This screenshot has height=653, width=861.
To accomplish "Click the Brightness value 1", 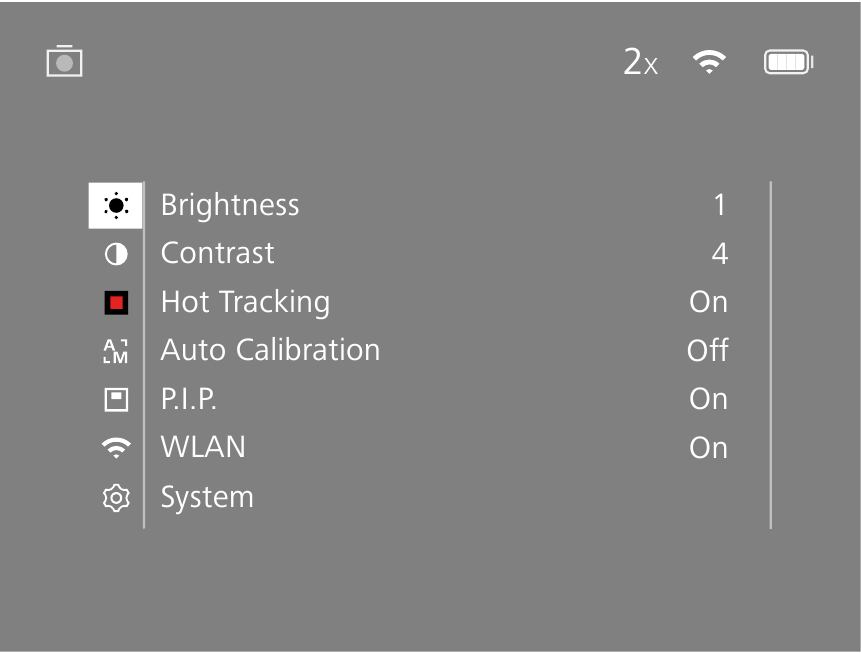I will tap(719, 205).
